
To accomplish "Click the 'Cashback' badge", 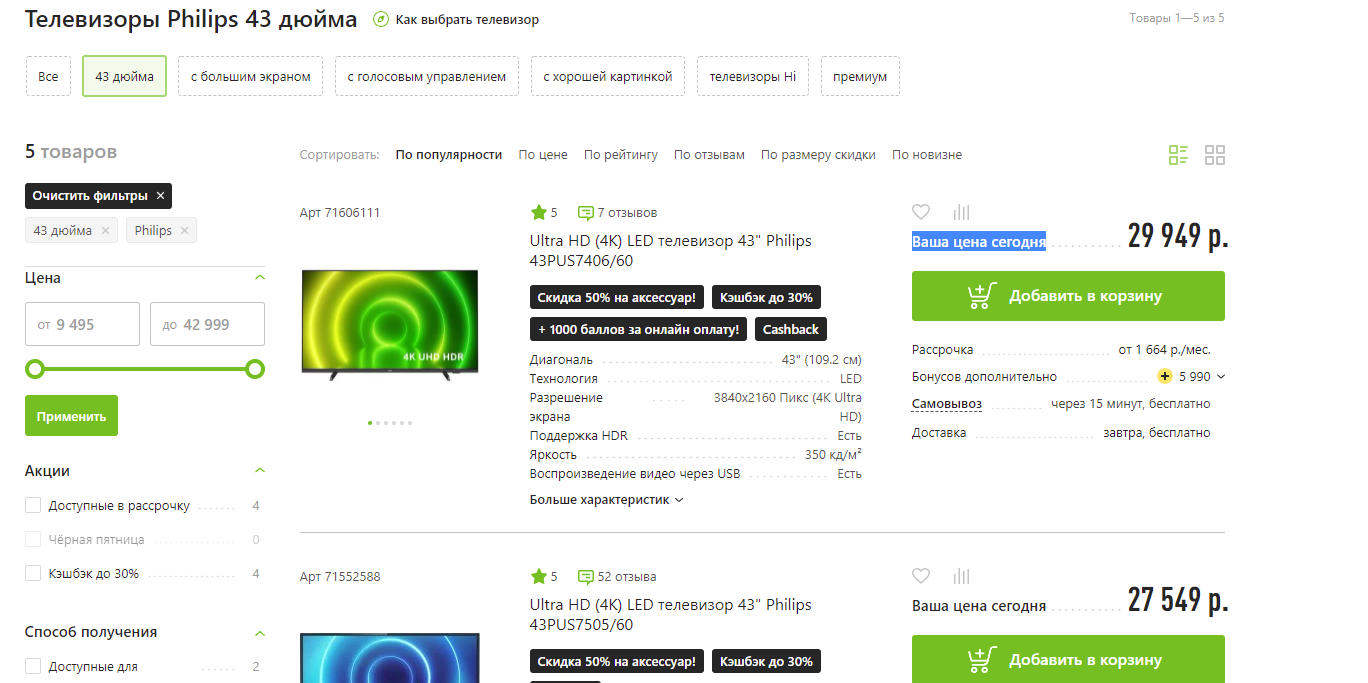I will pos(791,329).
